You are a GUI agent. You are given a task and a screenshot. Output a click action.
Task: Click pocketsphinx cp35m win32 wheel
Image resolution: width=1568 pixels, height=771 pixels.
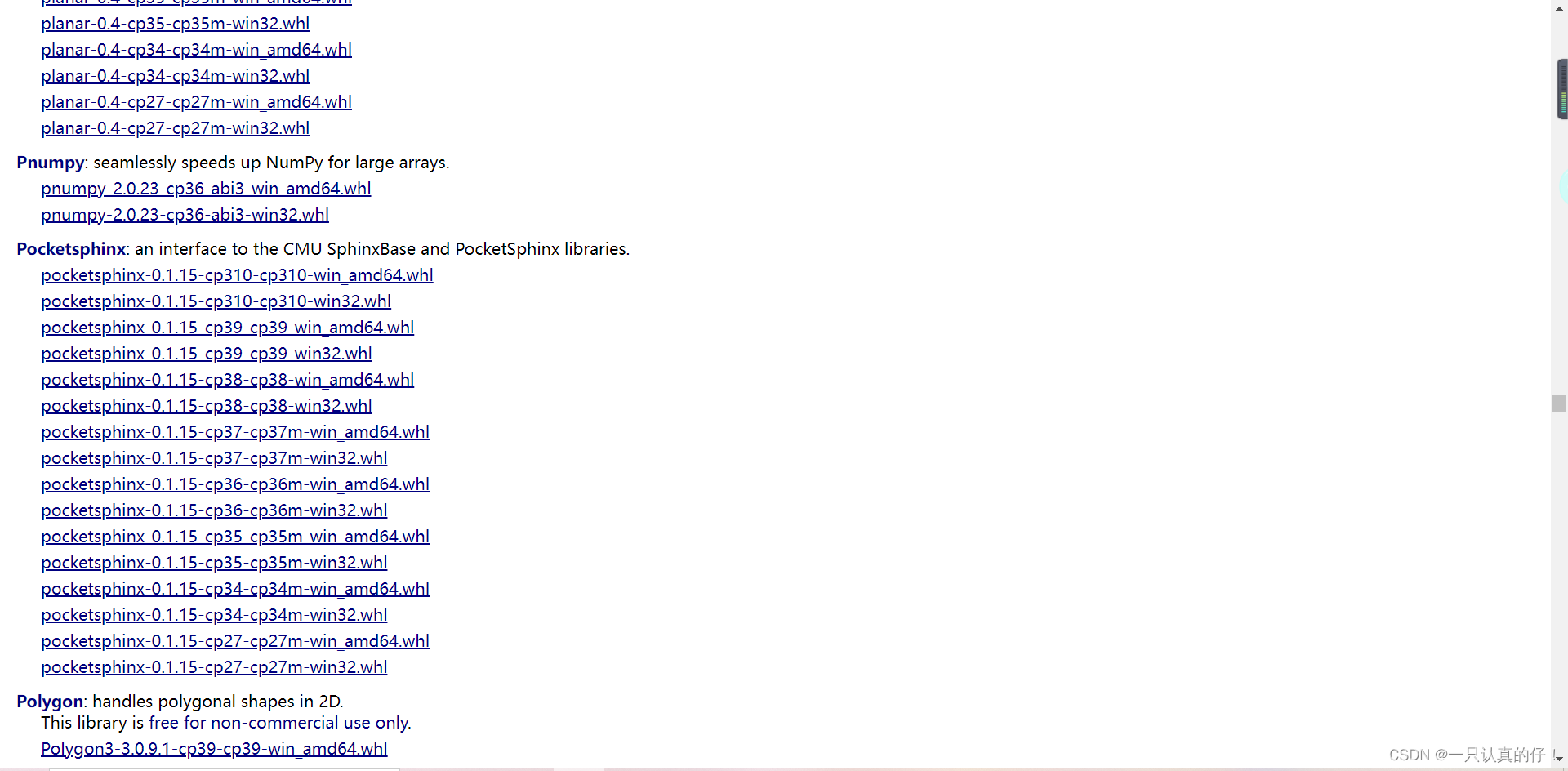point(215,563)
